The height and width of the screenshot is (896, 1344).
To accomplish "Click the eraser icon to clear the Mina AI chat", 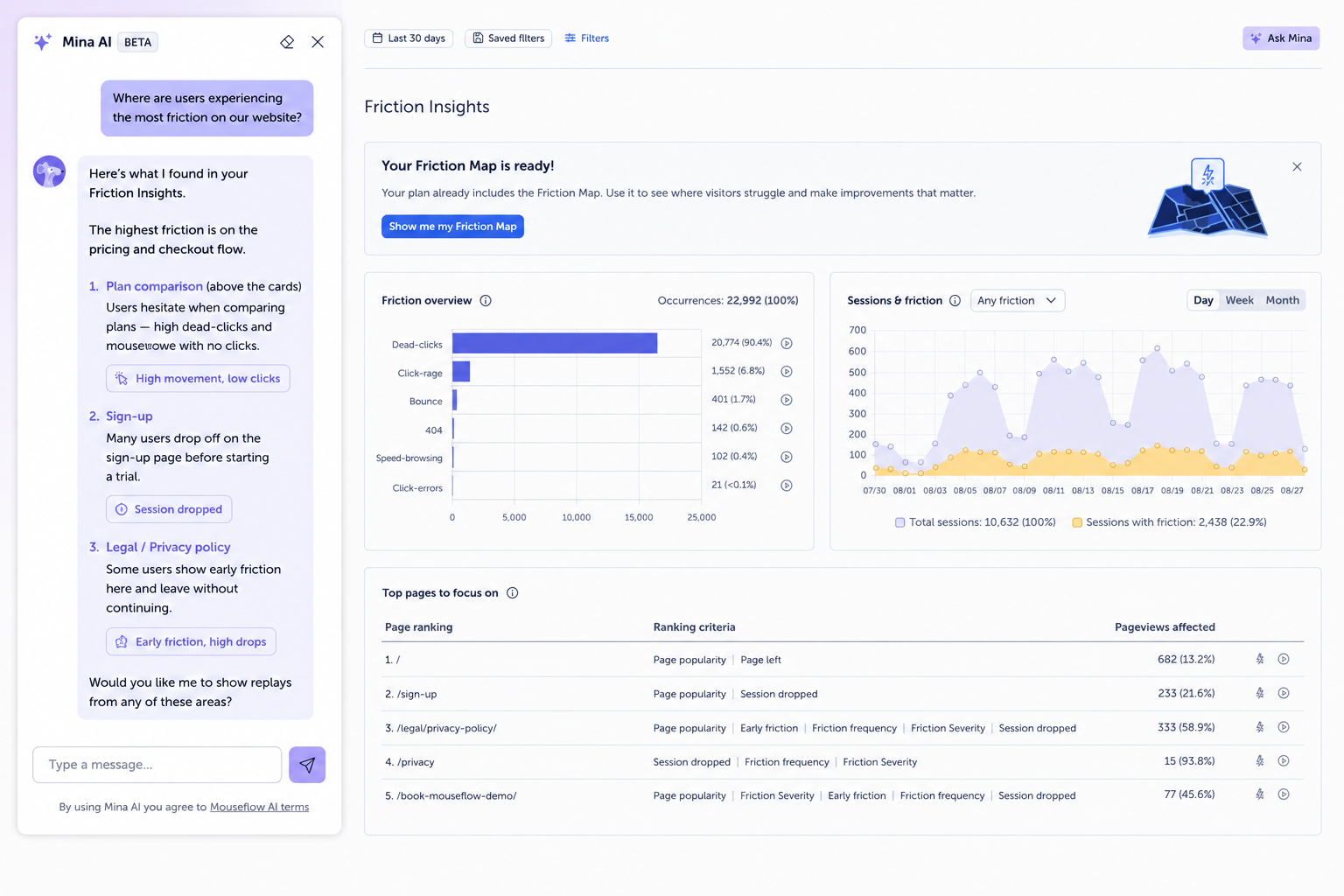I will (x=287, y=42).
